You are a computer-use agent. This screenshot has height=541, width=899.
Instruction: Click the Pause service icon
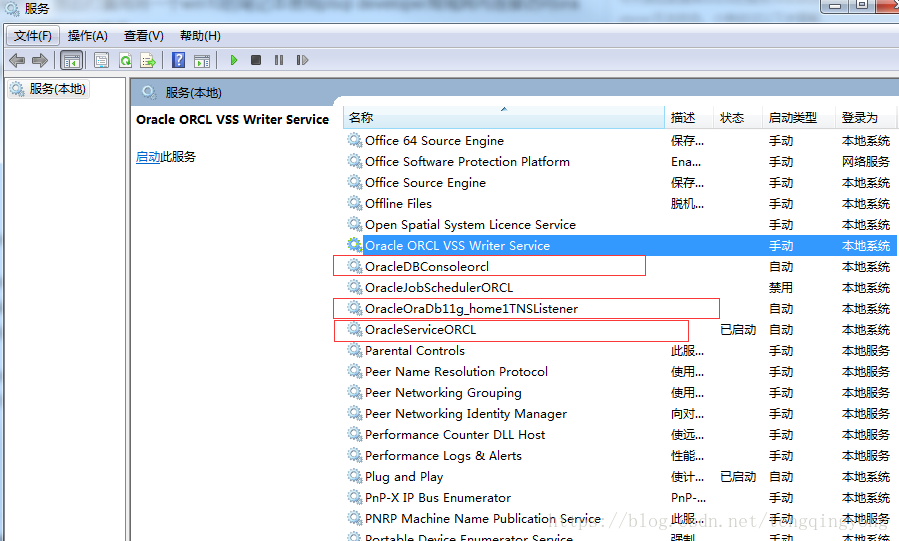point(279,60)
